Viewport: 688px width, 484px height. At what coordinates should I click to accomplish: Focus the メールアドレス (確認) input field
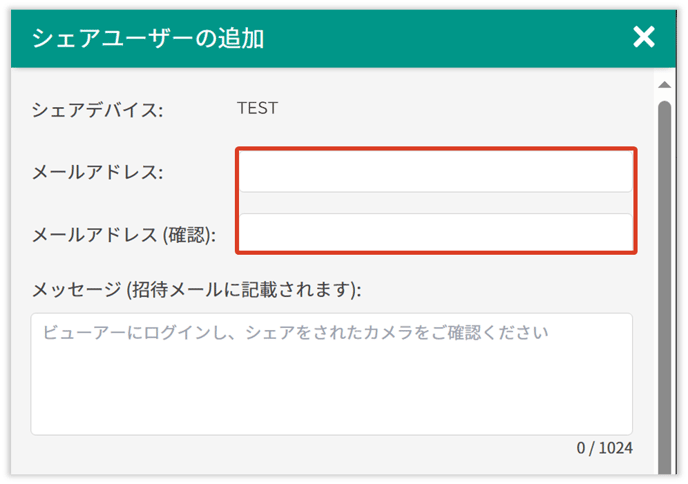click(x=435, y=233)
